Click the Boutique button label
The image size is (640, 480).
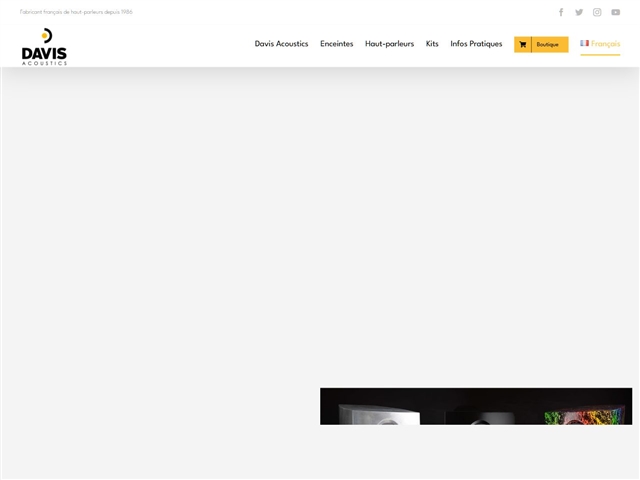(548, 44)
